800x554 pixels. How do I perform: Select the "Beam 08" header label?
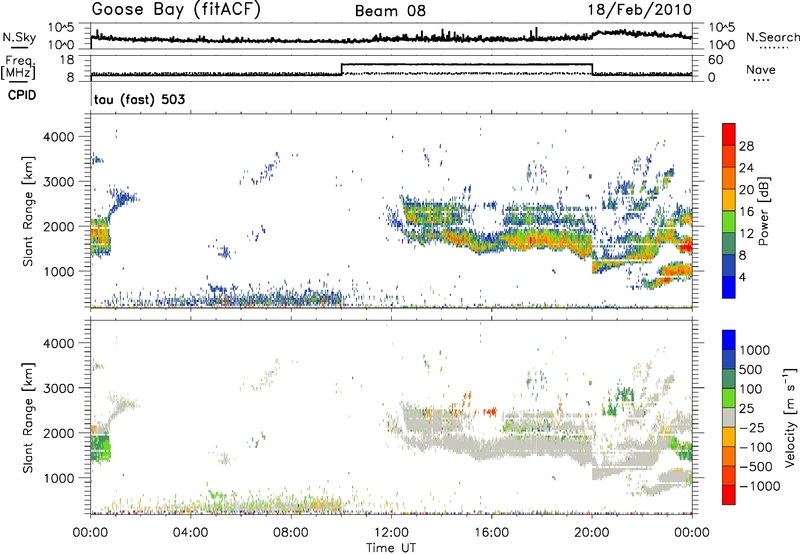pos(390,11)
